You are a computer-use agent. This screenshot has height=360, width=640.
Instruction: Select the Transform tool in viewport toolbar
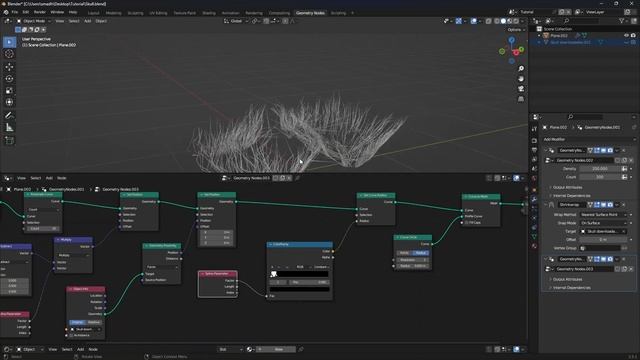[9, 102]
